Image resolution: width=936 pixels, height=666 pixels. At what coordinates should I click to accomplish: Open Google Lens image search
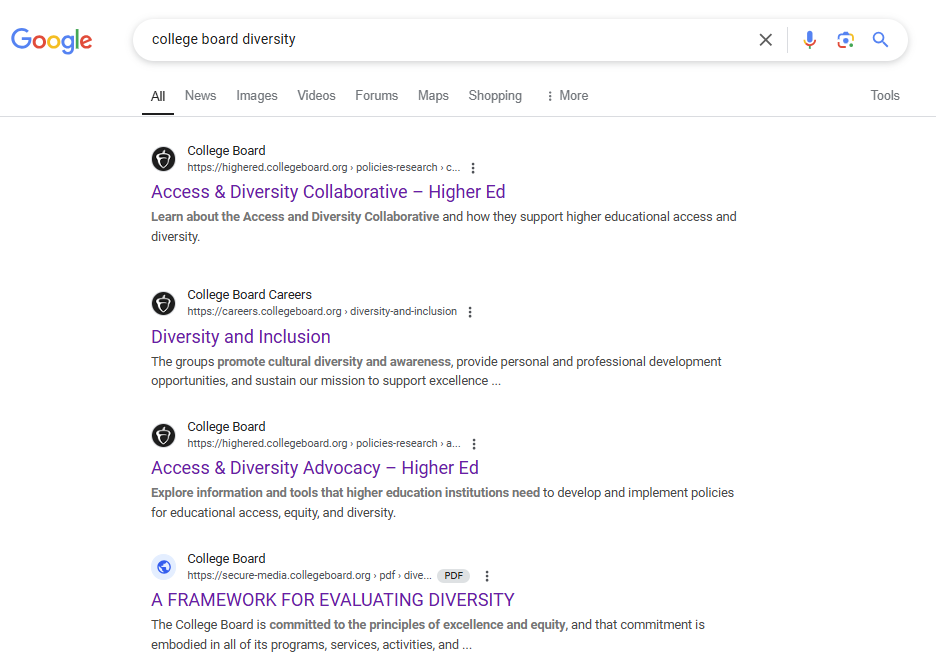(x=846, y=40)
